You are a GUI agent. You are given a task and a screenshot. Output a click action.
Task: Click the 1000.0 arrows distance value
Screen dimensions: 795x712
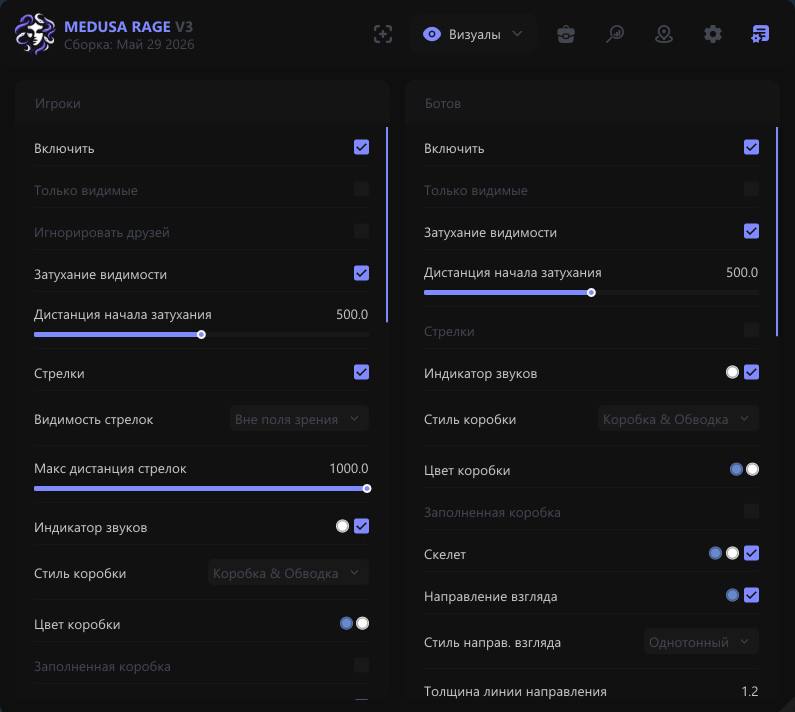(x=349, y=468)
